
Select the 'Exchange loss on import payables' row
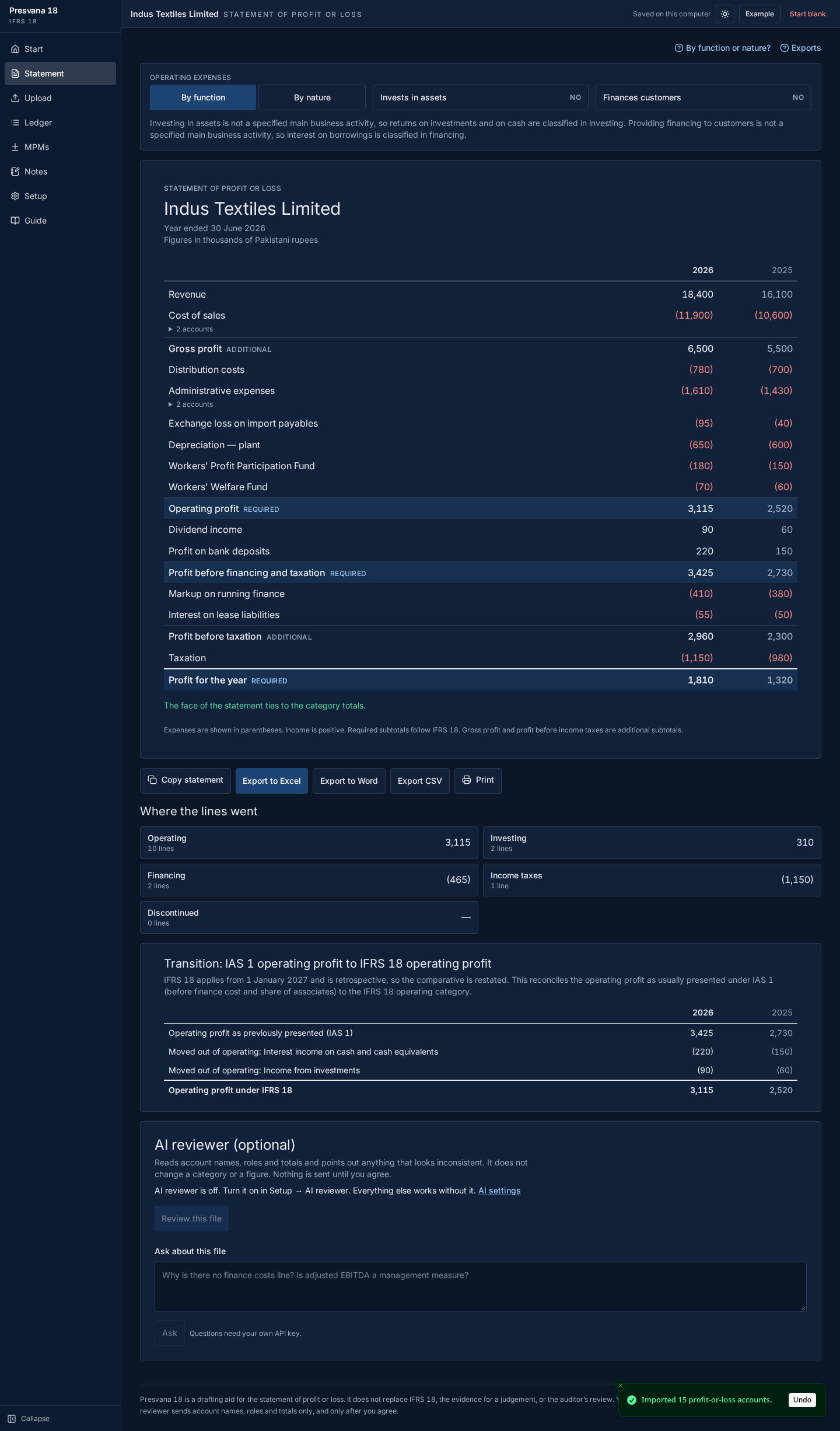point(481,424)
